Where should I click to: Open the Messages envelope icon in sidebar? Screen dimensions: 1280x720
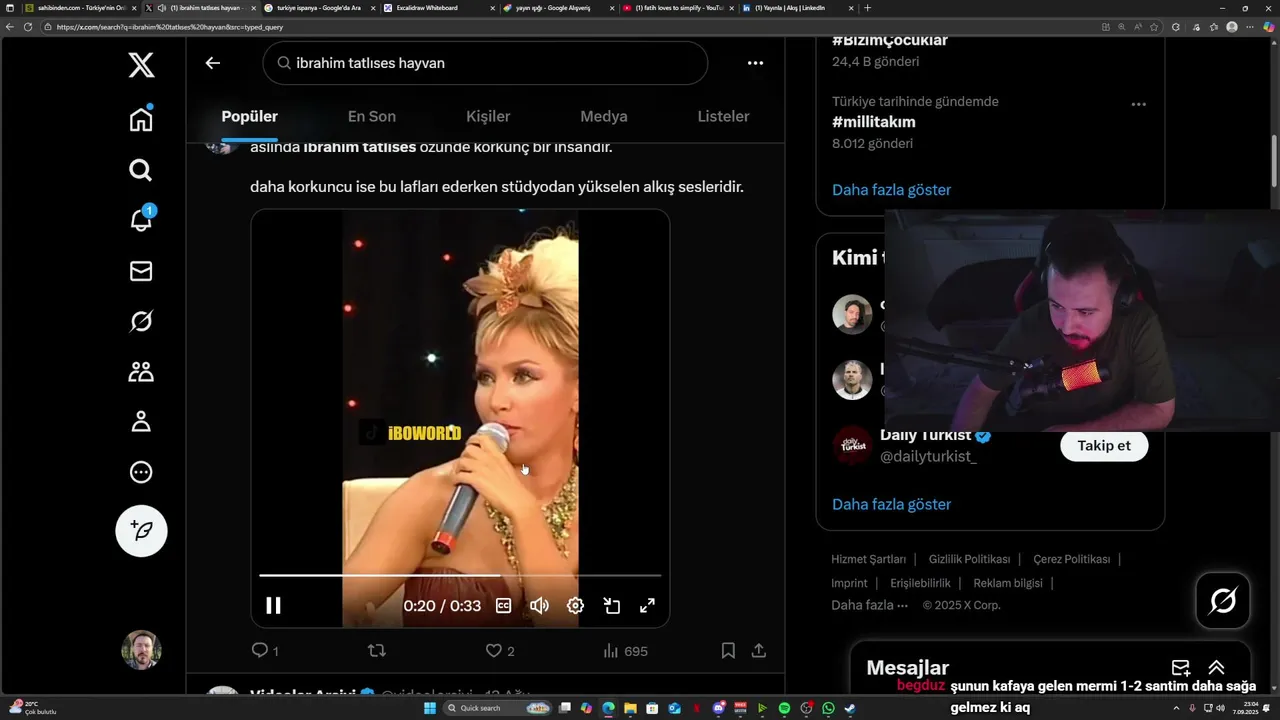click(x=141, y=271)
